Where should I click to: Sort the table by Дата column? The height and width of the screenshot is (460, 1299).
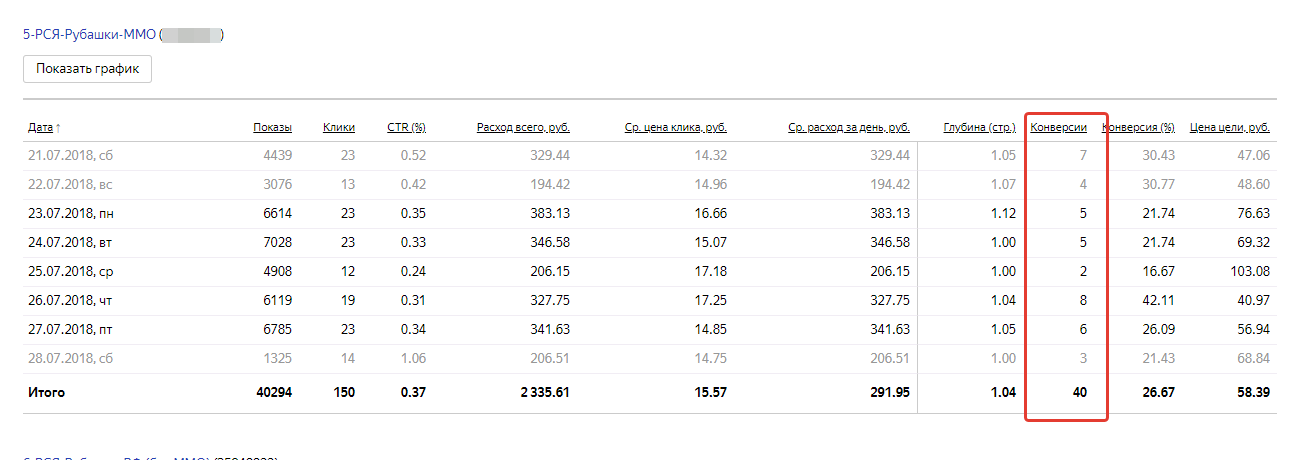pos(40,127)
